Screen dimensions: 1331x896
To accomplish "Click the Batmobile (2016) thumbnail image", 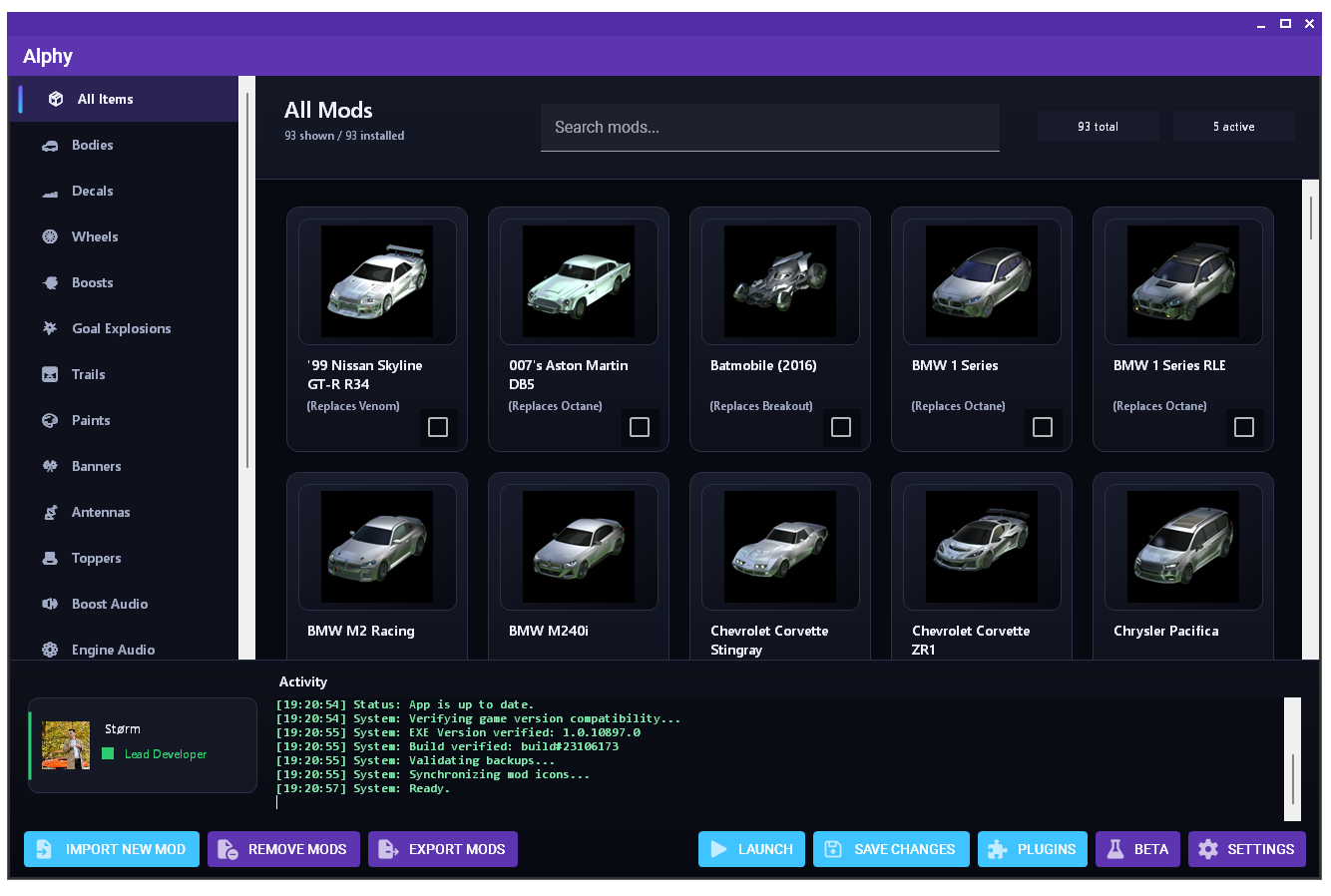I will point(780,281).
